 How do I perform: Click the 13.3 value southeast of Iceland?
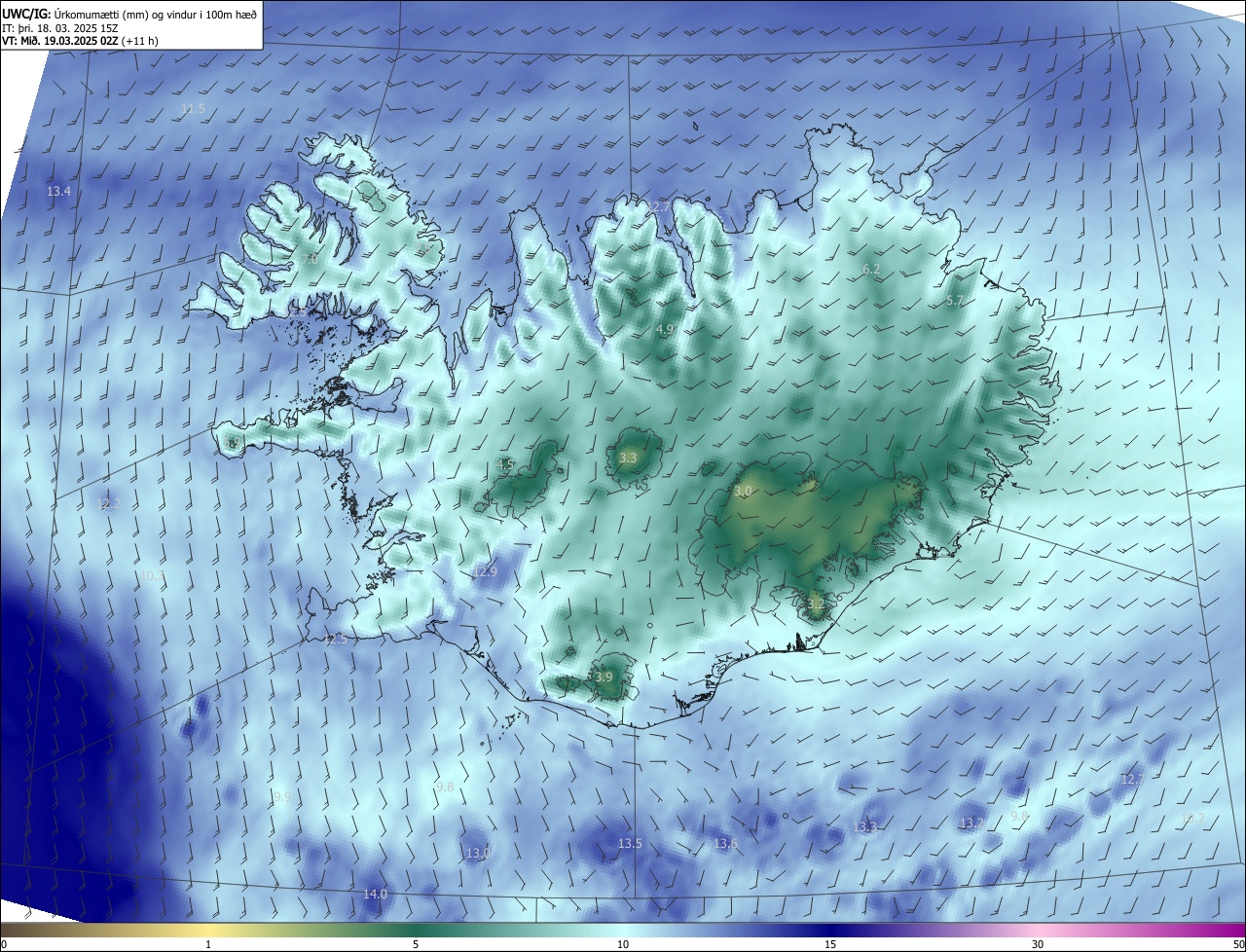864,827
